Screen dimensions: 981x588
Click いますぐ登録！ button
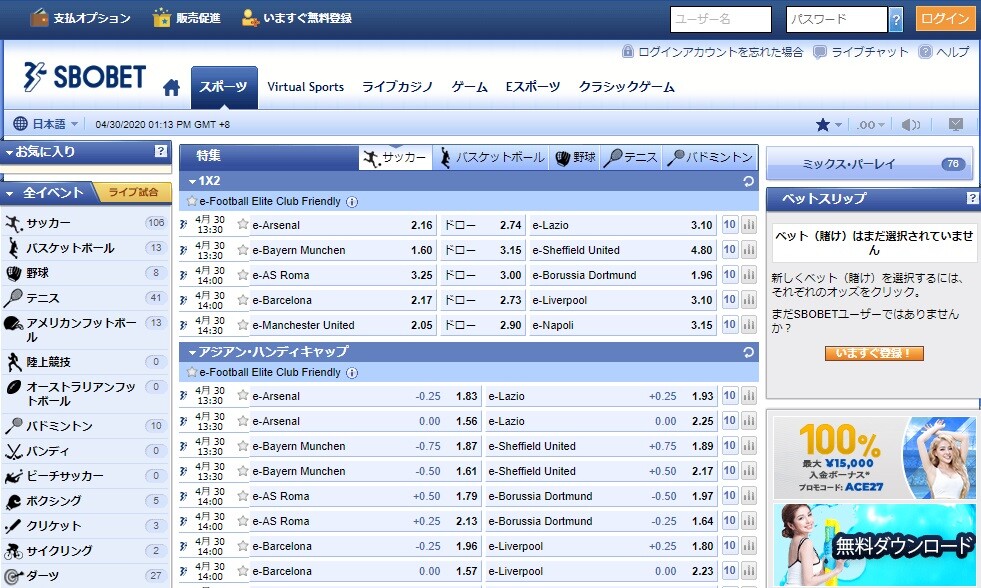[874, 353]
